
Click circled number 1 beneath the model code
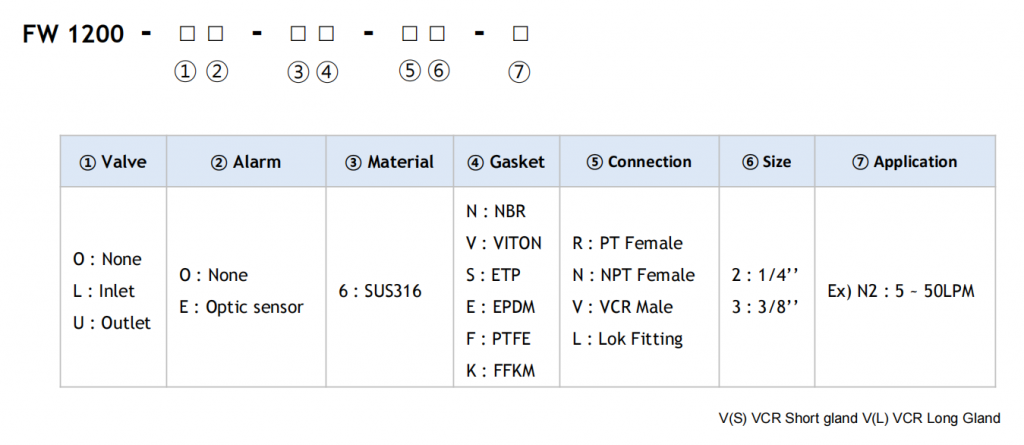click(185, 72)
